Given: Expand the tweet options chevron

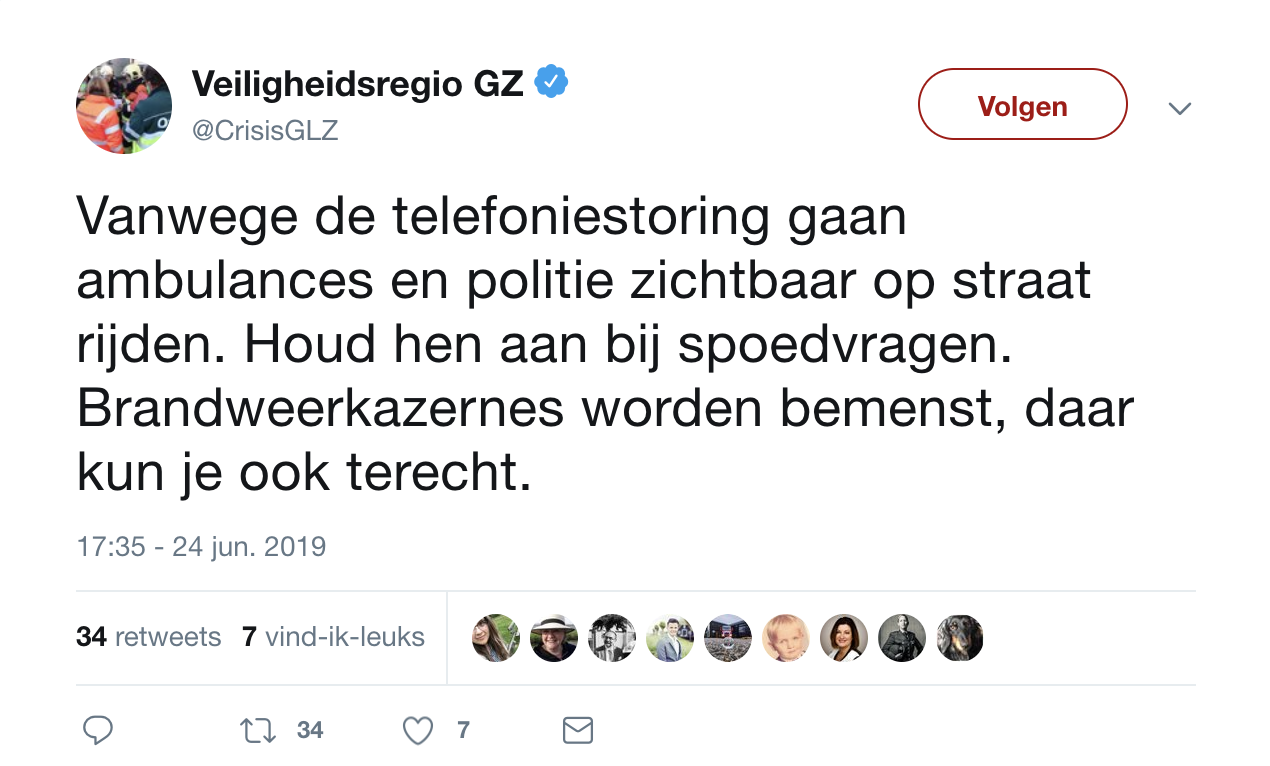Looking at the screenshot, I should tap(1180, 108).
